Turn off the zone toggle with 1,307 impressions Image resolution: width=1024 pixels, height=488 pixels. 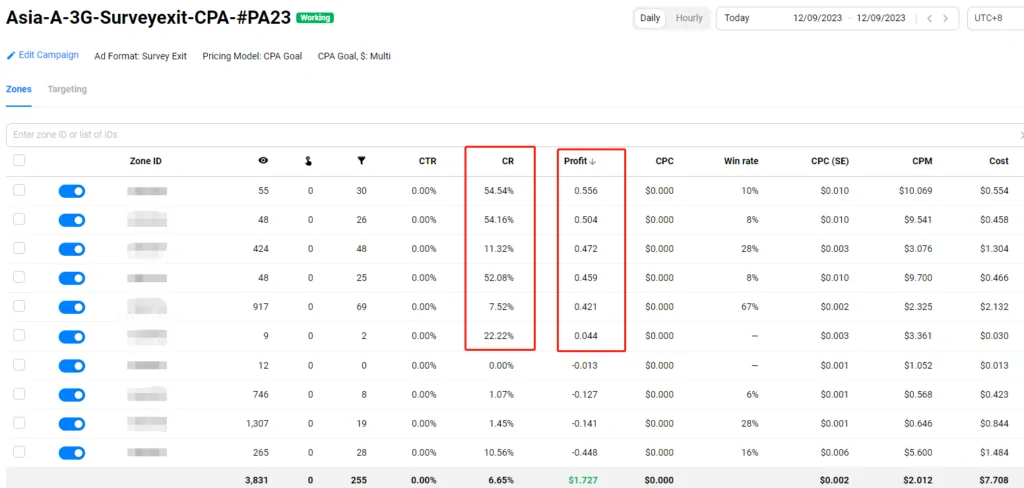pyautogui.click(x=72, y=424)
